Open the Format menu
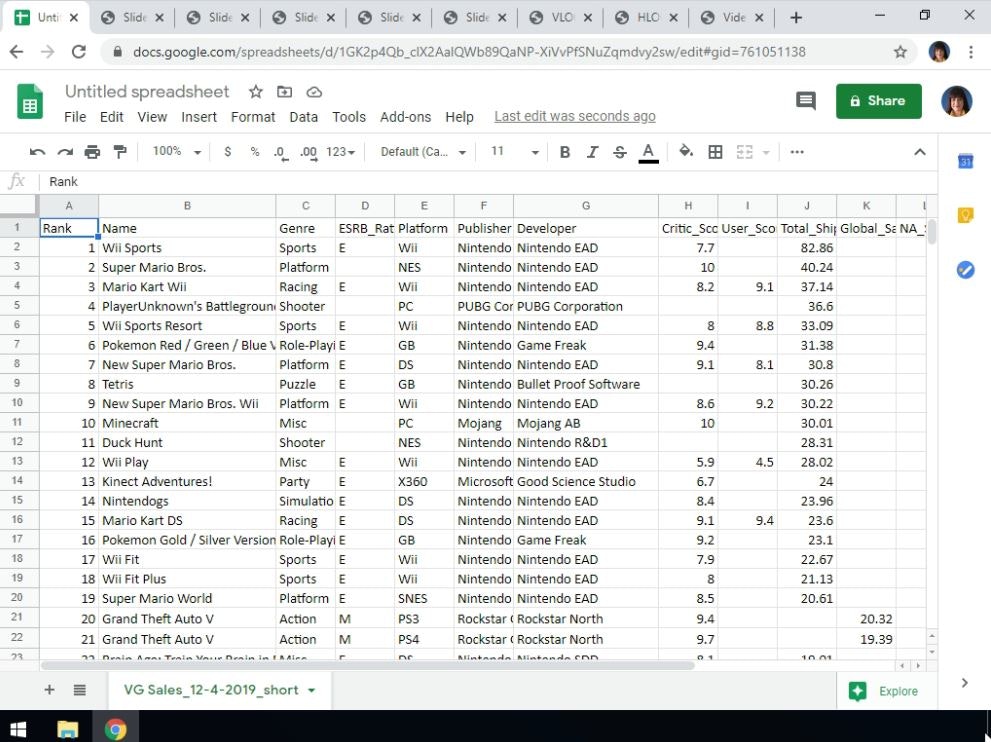991x742 pixels. point(253,117)
